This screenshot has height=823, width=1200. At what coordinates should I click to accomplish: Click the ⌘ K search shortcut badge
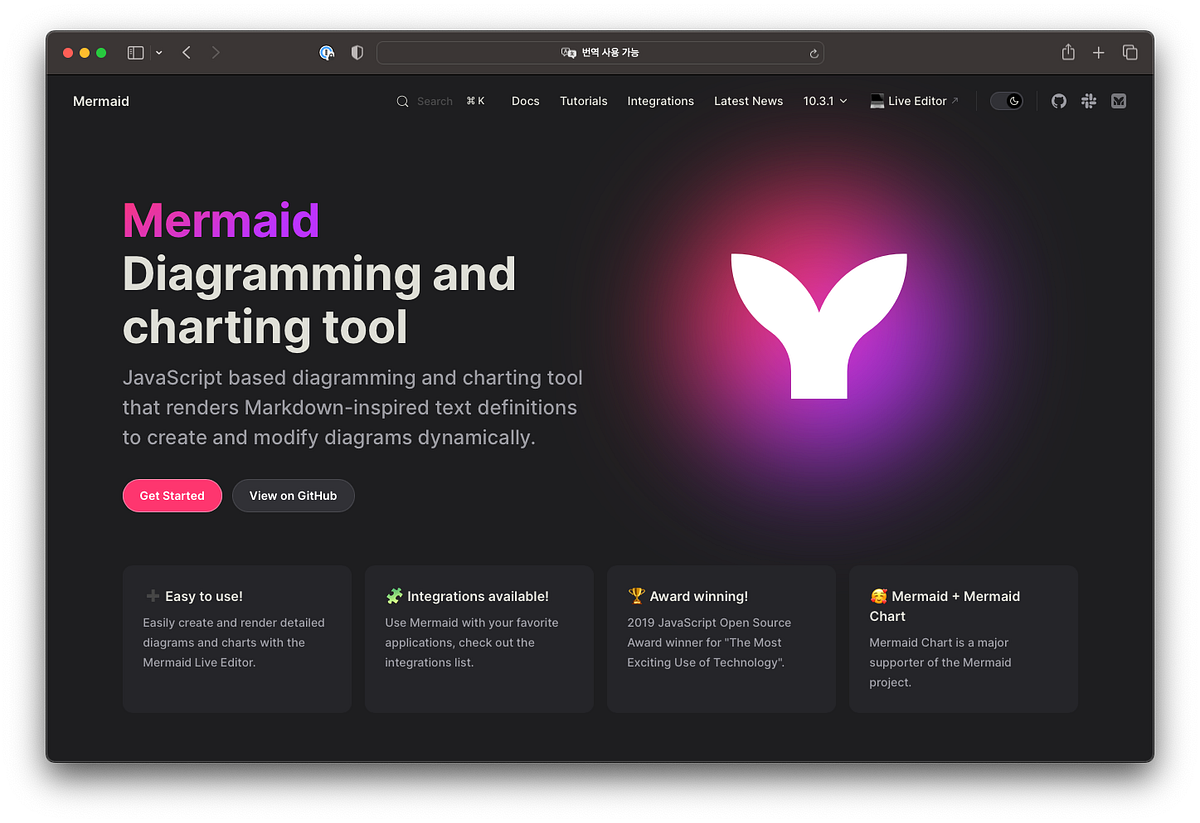pos(475,101)
